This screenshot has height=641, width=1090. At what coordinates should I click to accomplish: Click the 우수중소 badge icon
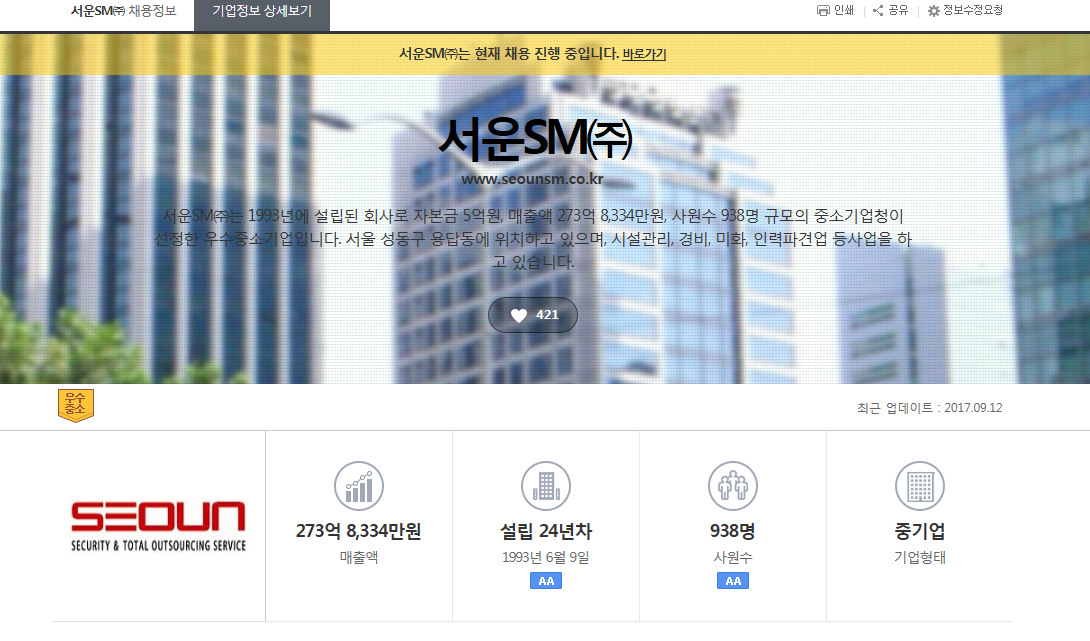(x=76, y=405)
